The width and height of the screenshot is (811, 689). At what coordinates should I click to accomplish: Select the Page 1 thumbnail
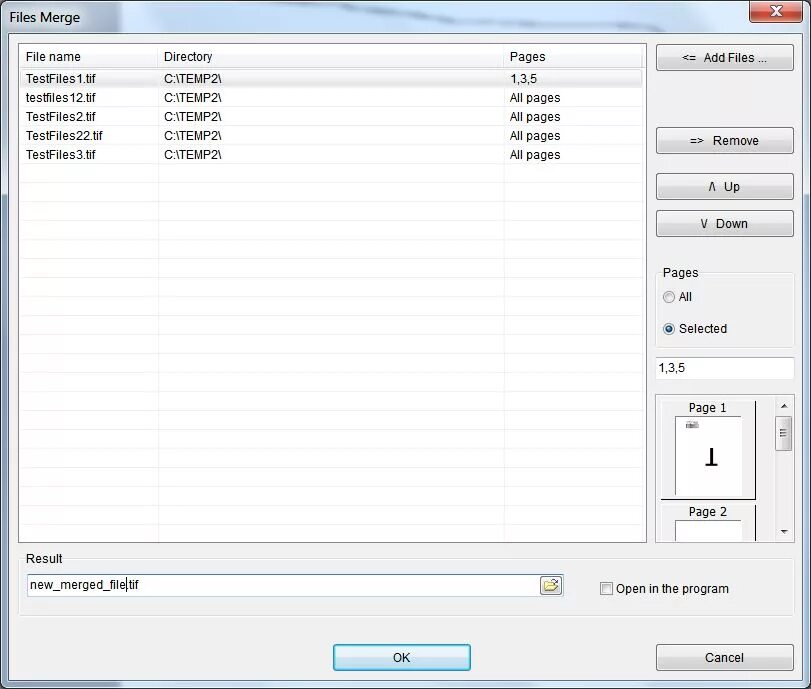pyautogui.click(x=708, y=450)
